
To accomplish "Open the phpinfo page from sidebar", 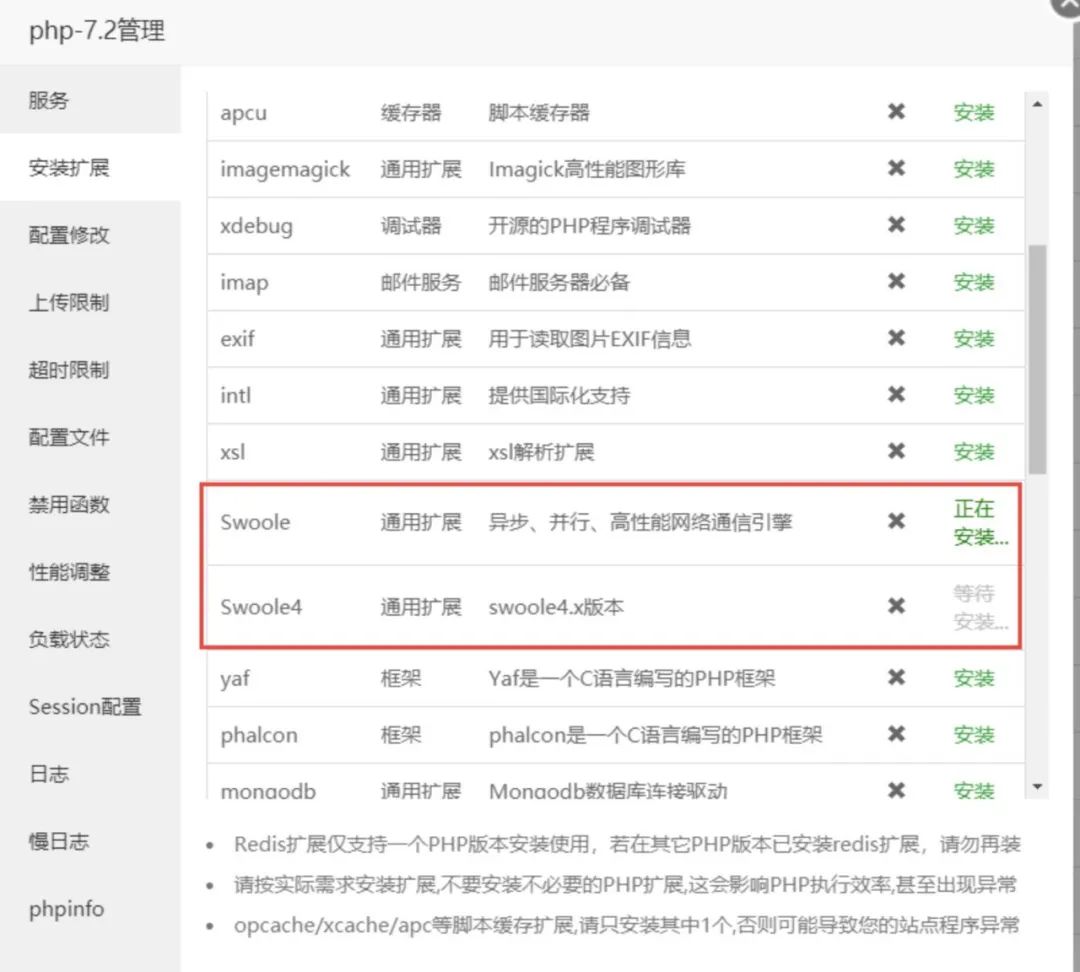I will [x=66, y=908].
